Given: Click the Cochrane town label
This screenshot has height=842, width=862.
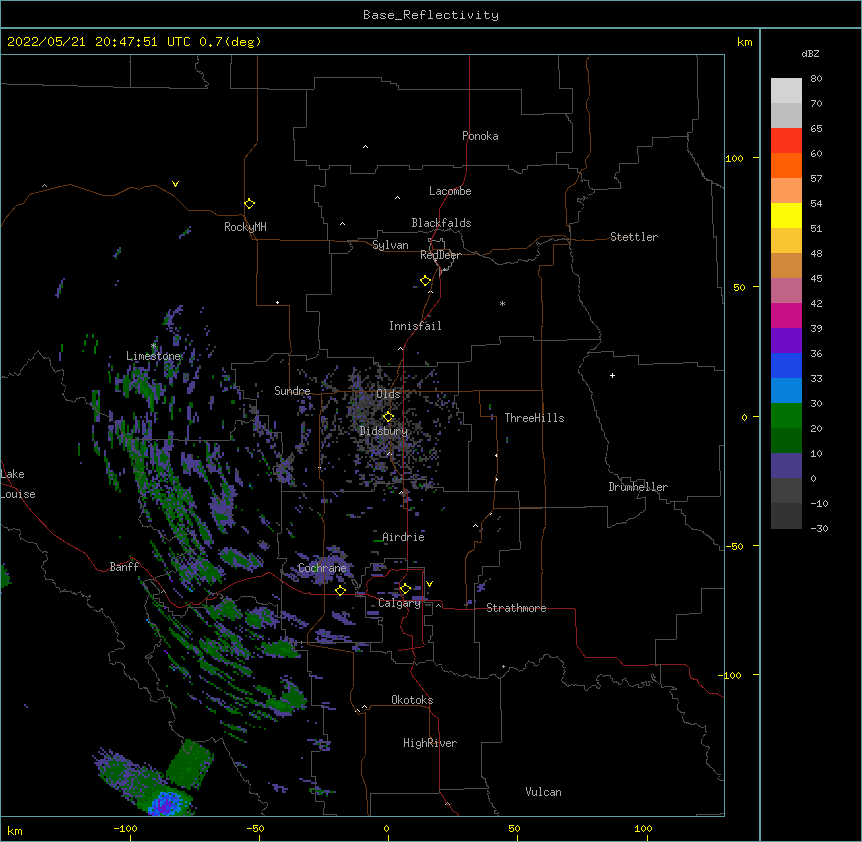Looking at the screenshot, I should pos(322,568).
